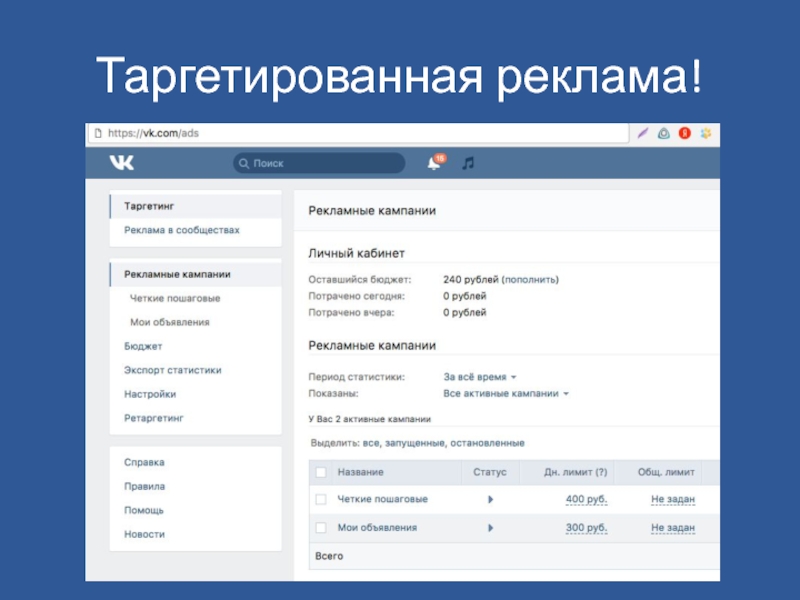The width and height of the screenshot is (800, 600).
Task: Select запущенные campaigns link
Action: pos(414,443)
